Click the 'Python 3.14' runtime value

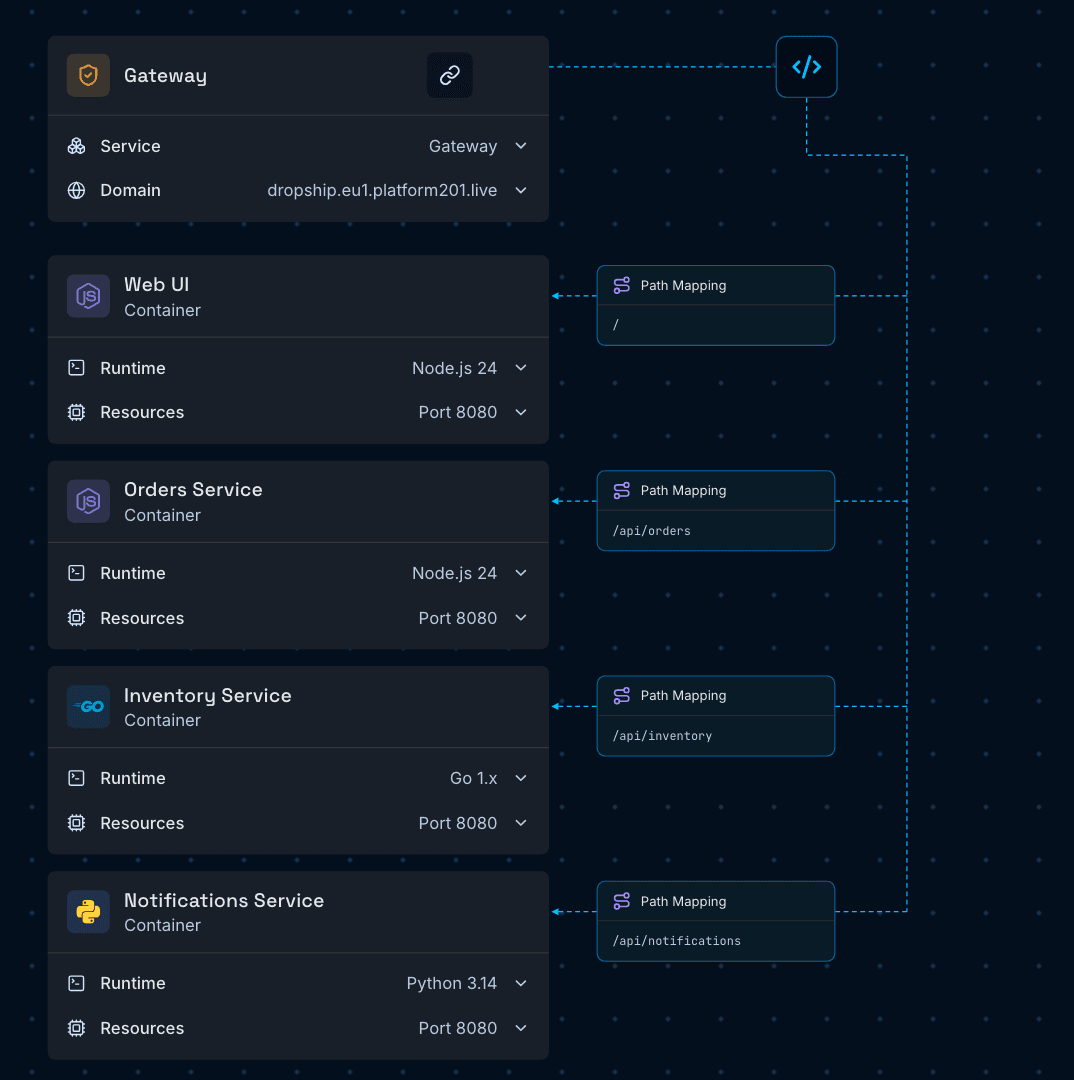pyautogui.click(x=451, y=984)
